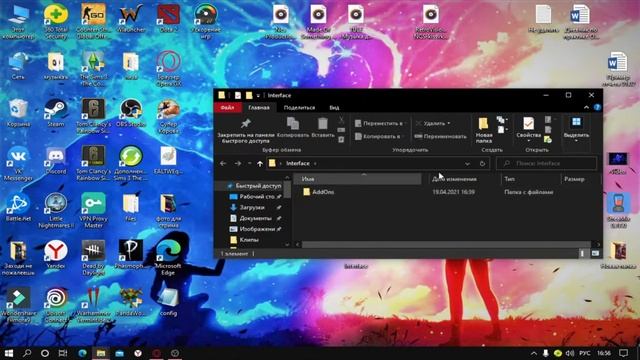Click the blue Help question mark icon
Screen dimensions: 640x360
[x=597, y=107]
